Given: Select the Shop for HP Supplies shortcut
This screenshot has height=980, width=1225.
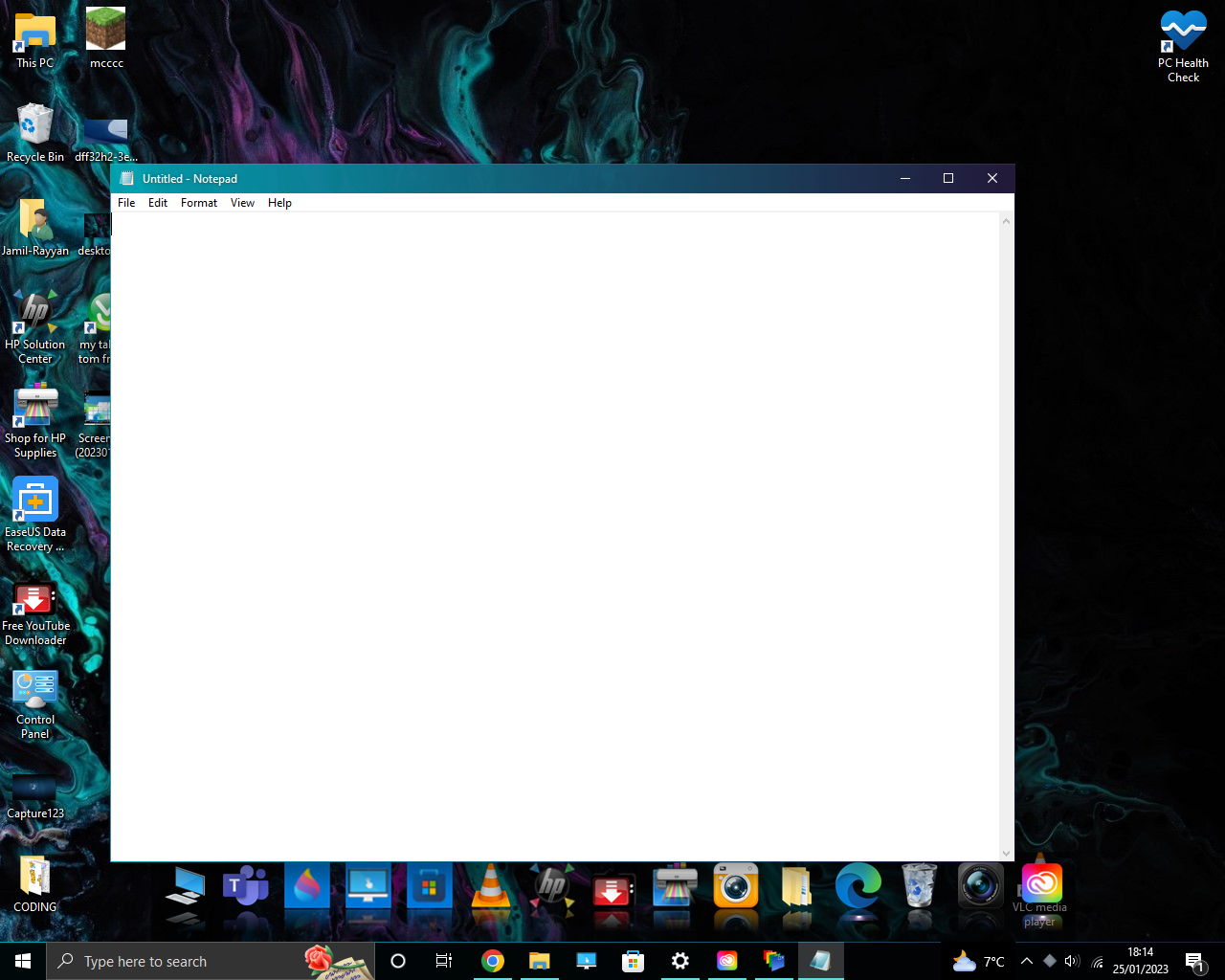Looking at the screenshot, I should coord(35,422).
